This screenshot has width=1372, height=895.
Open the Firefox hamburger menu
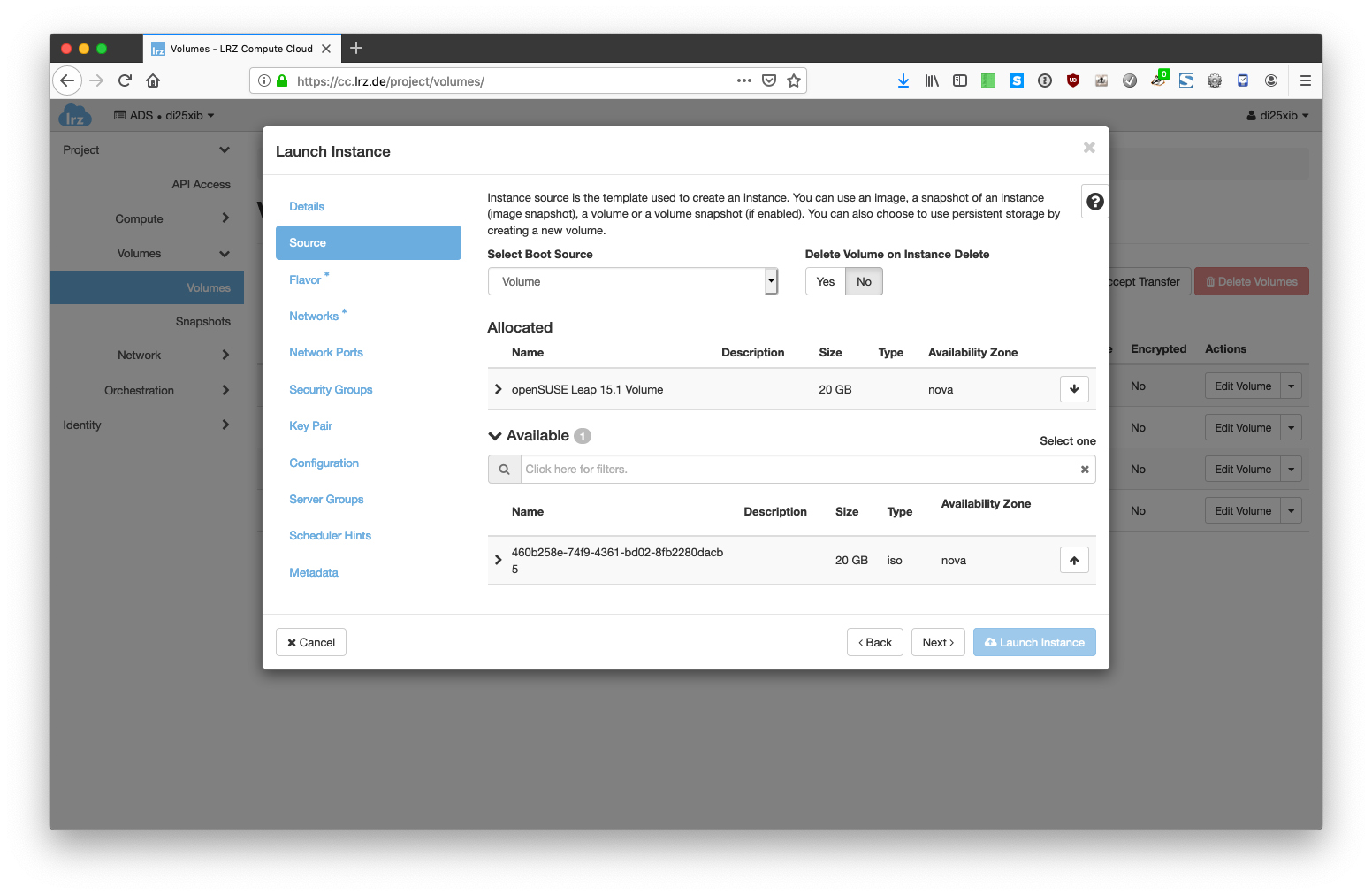(x=1305, y=80)
